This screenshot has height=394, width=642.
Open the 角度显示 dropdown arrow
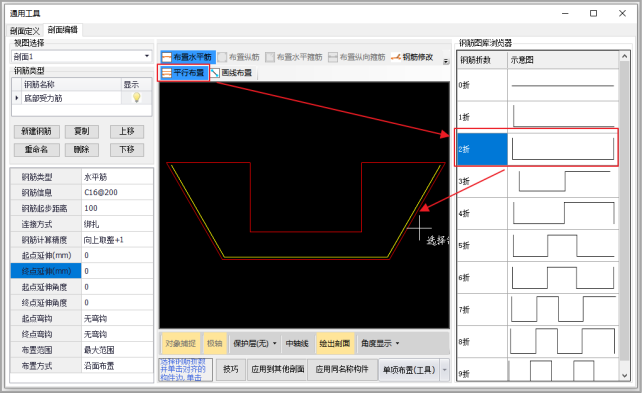(397, 343)
